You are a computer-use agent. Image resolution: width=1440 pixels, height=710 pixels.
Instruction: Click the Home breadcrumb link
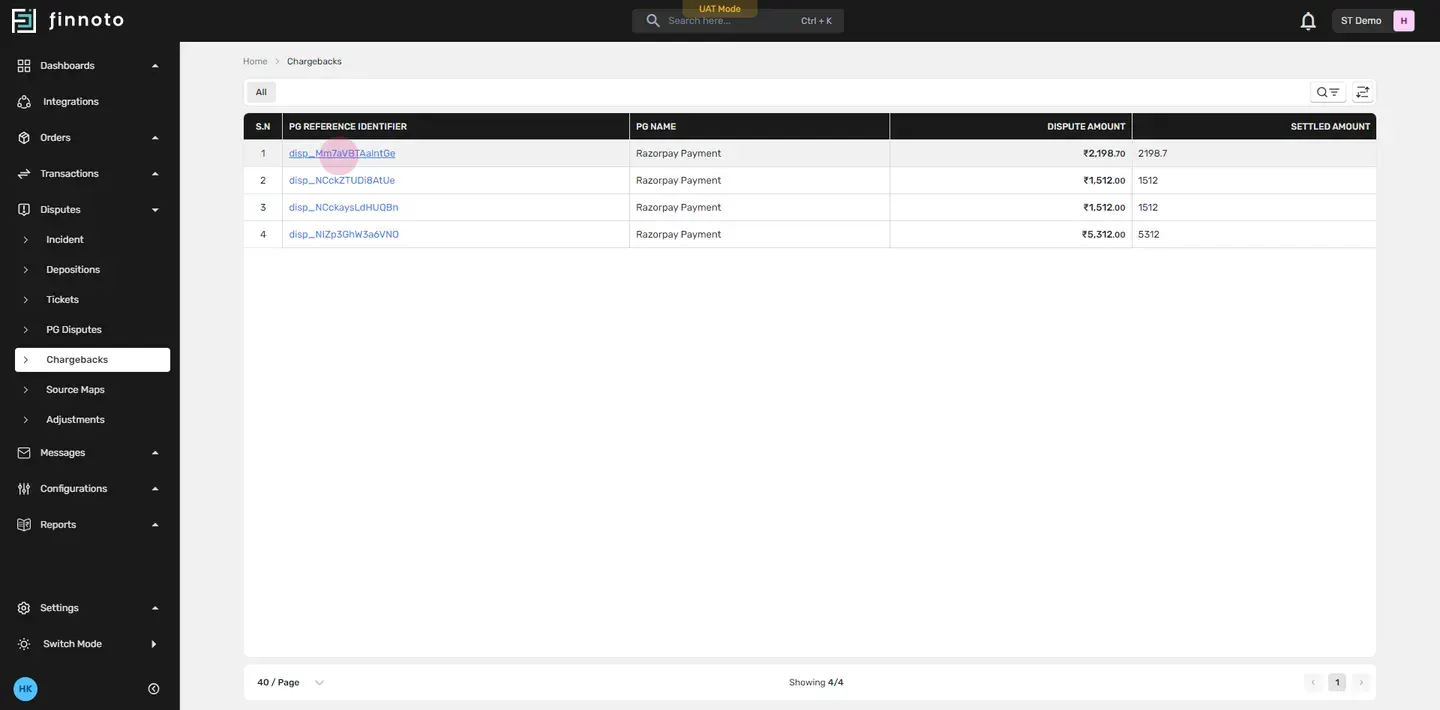pos(255,62)
